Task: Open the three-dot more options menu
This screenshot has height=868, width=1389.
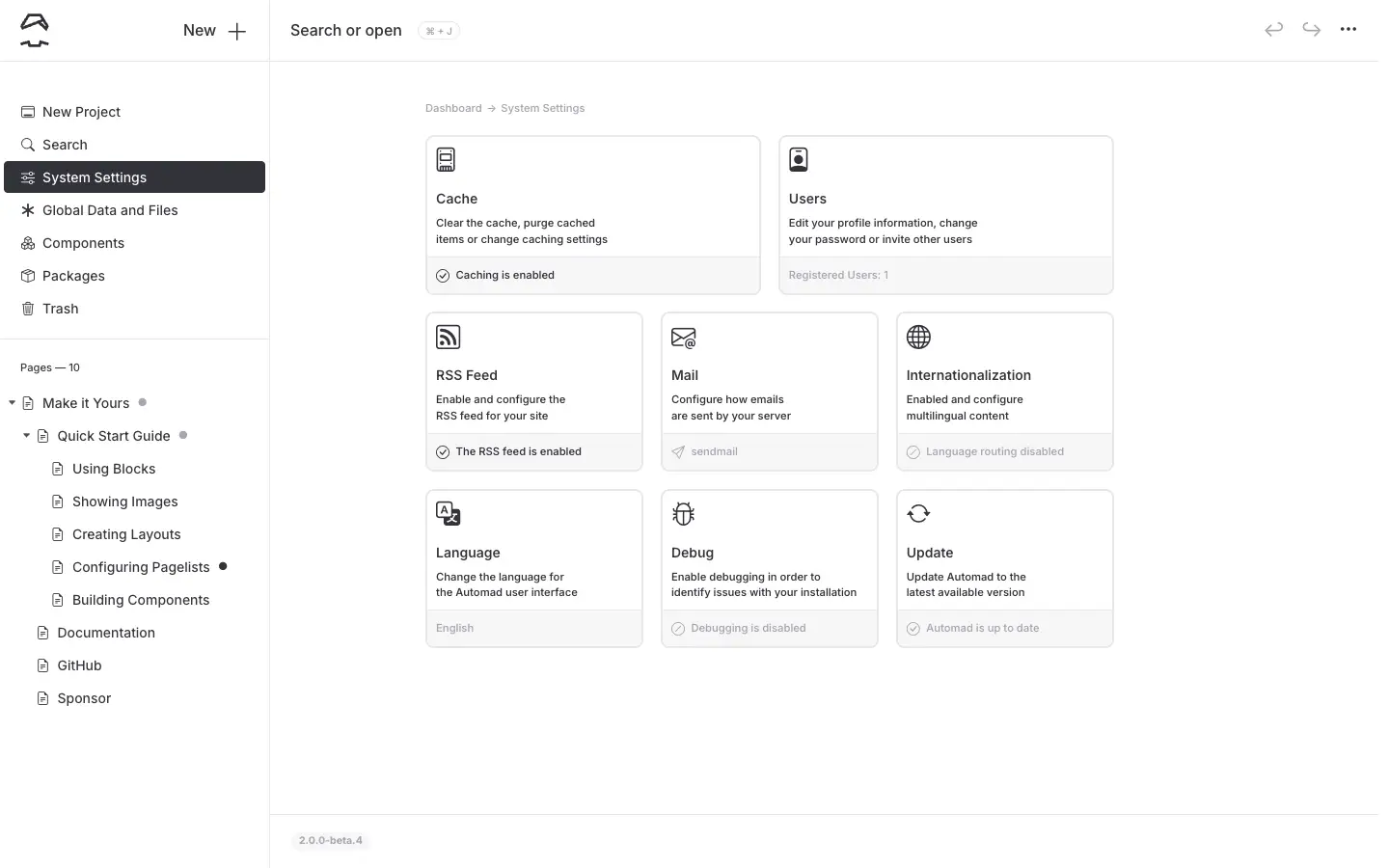Action: pos(1348,30)
